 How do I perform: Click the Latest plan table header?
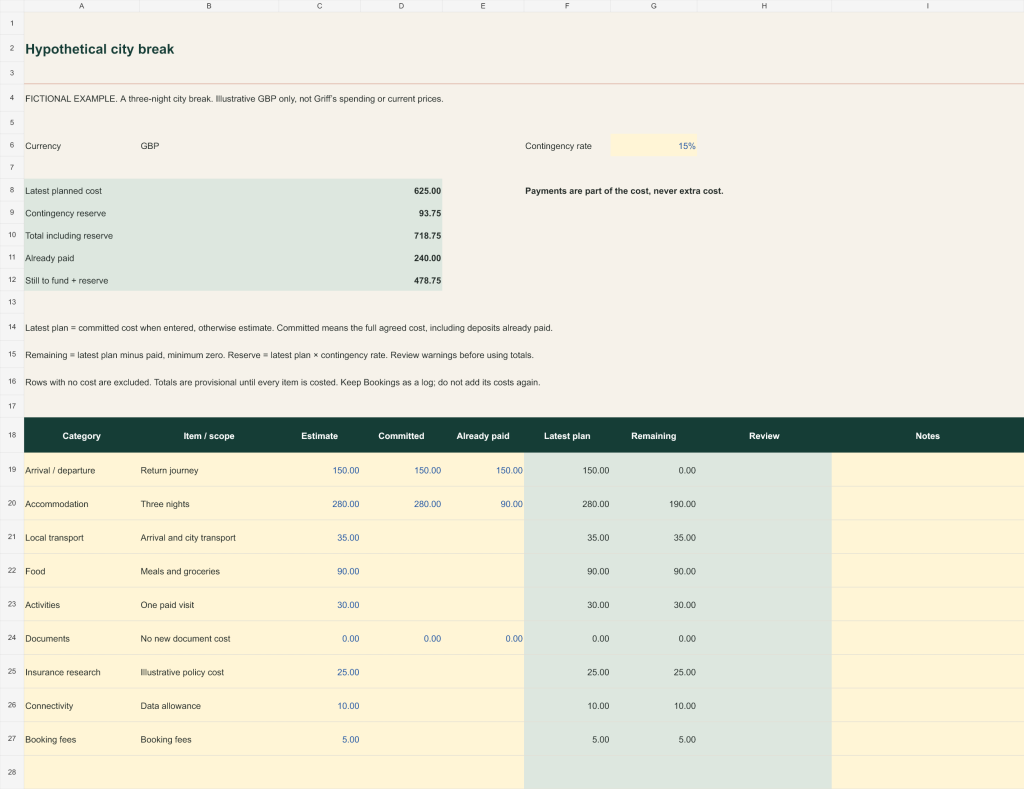point(567,436)
